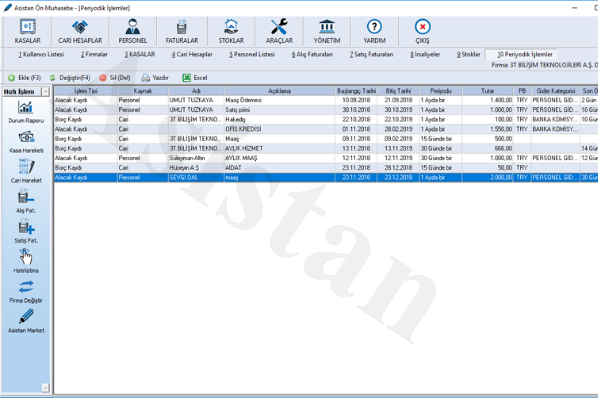Click the 1.550,00 amount cell
This screenshot has width=598, height=398.
click(487, 129)
